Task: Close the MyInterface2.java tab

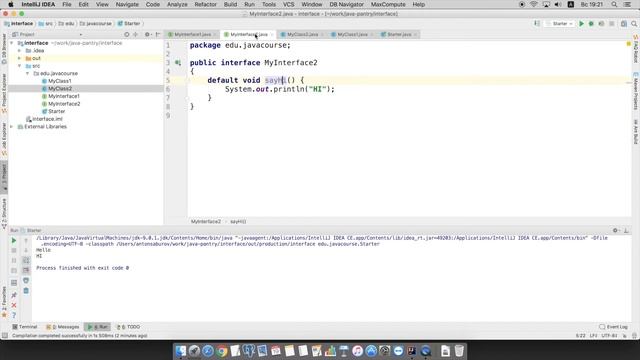Action: pyautogui.click(x=272, y=35)
